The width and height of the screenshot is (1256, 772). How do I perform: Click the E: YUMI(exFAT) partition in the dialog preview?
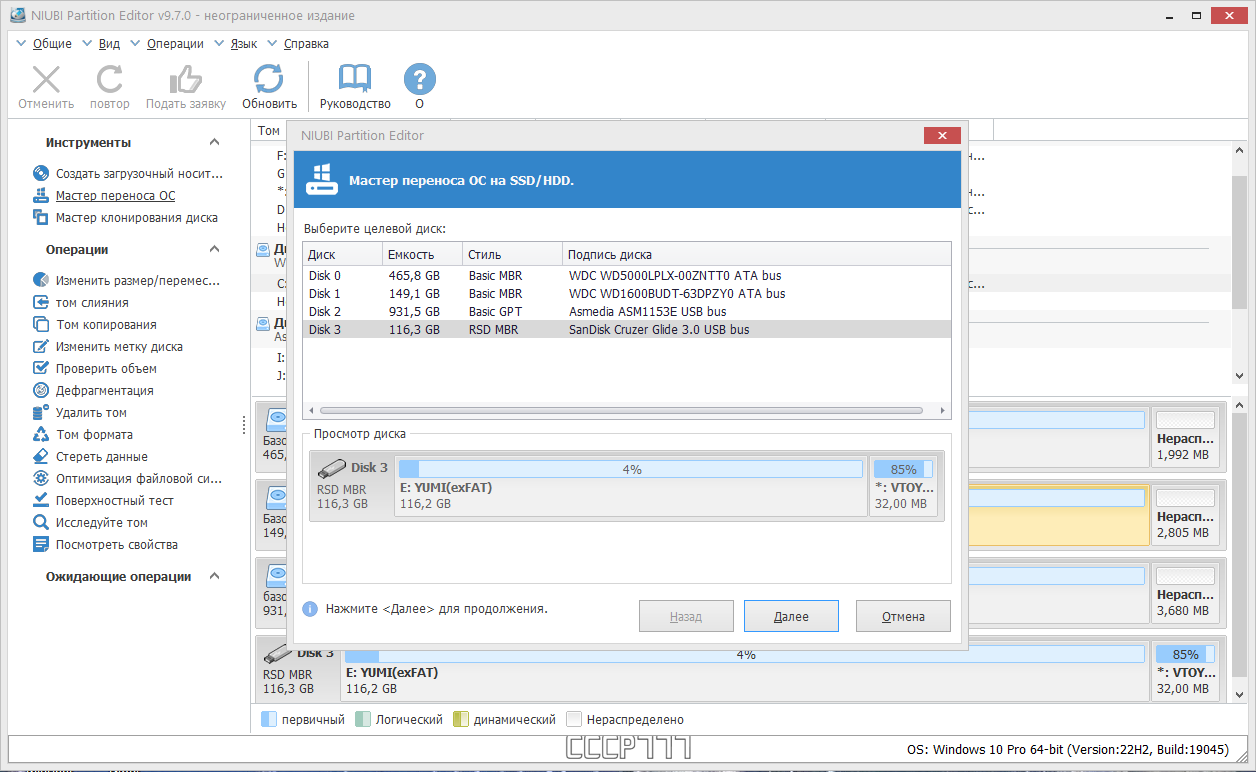(631, 486)
